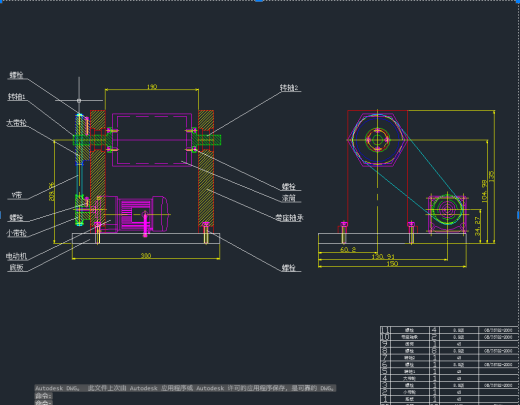The width and height of the screenshot is (520, 405).
Task: Pick the hexagonal bearing housing in side view
Action: [377, 140]
